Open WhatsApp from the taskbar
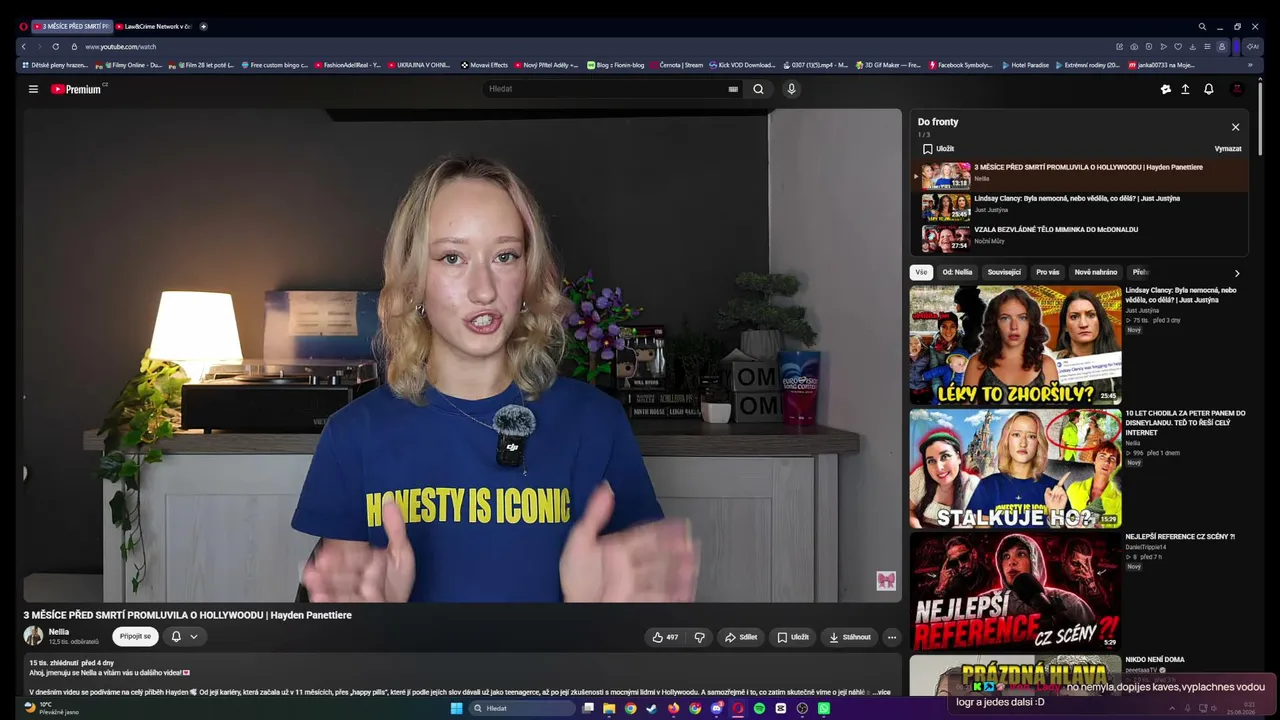The image size is (1280, 720). pos(824,708)
